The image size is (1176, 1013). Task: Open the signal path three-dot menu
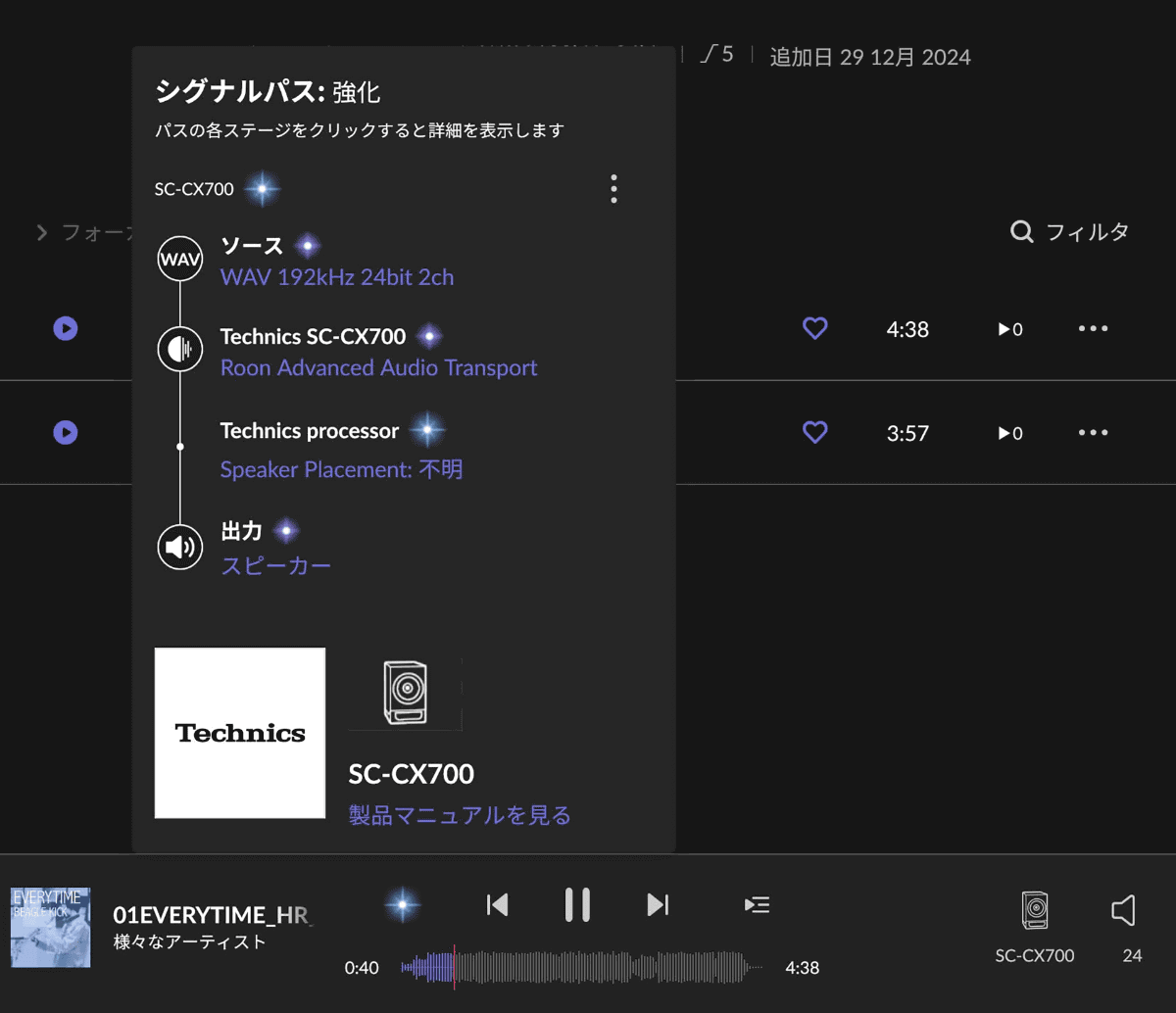pos(613,188)
